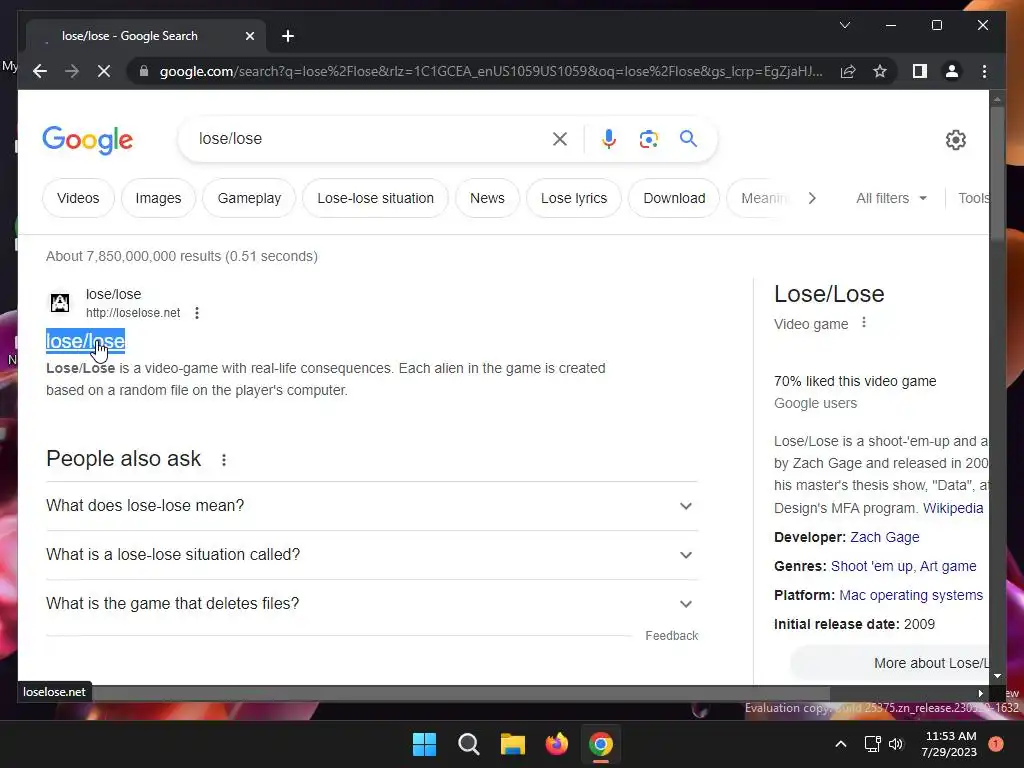Stop loading the page
The width and height of the screenshot is (1024, 768).
tap(104, 71)
